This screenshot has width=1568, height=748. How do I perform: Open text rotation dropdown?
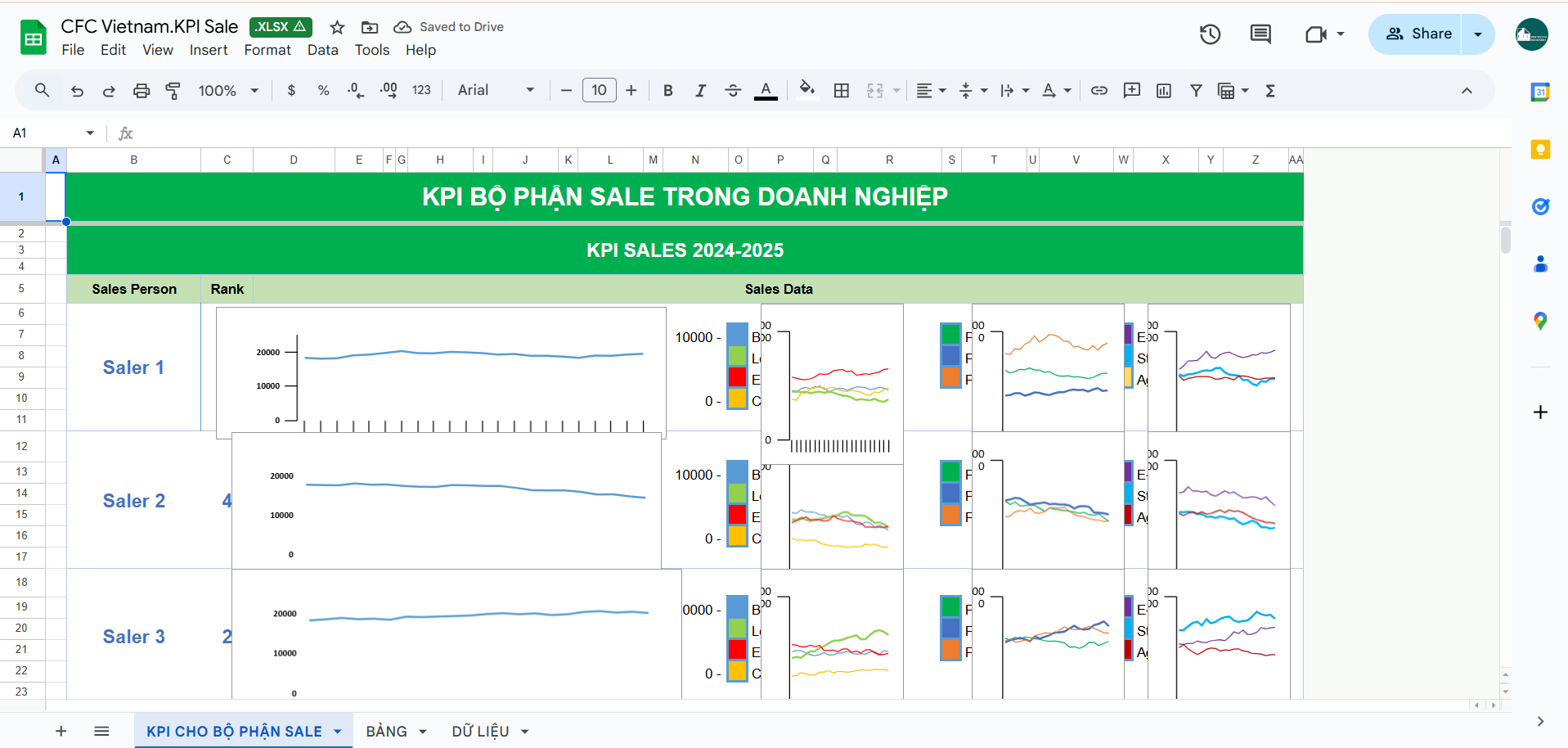pos(1056,90)
